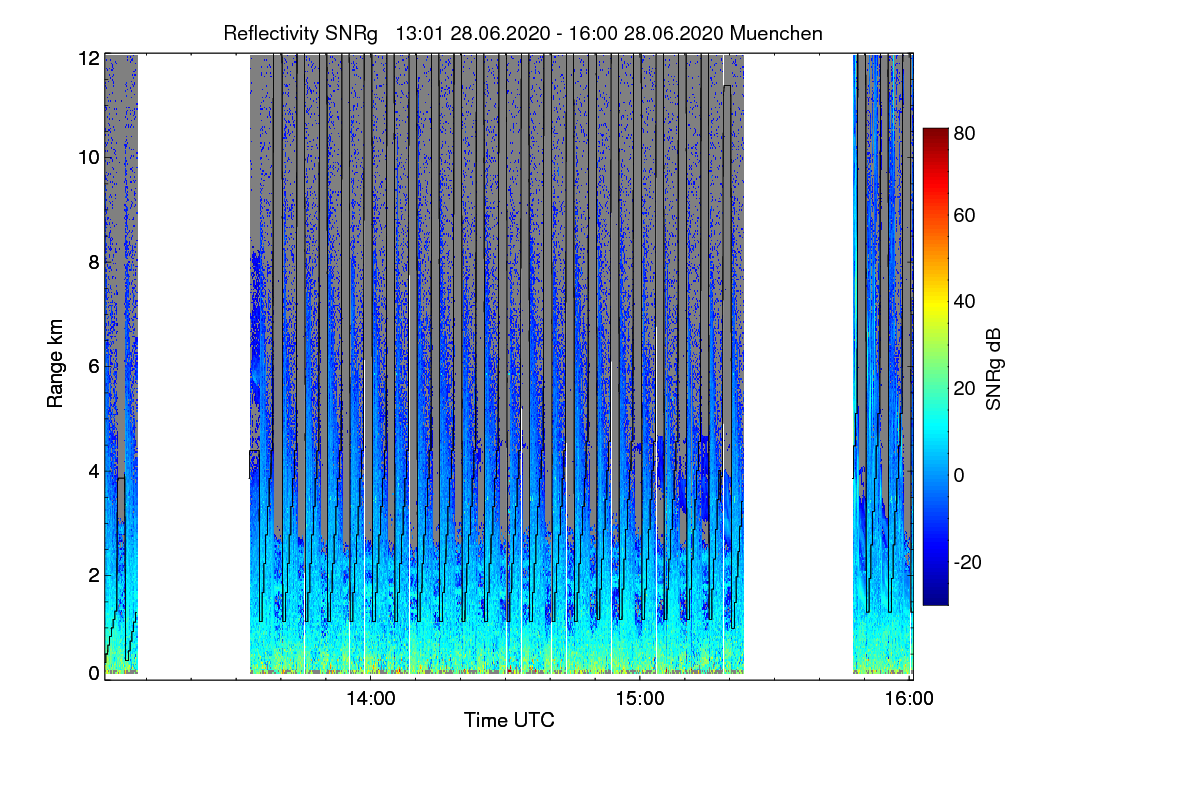Click the colorbar value label 0

pyautogui.click(x=959, y=475)
